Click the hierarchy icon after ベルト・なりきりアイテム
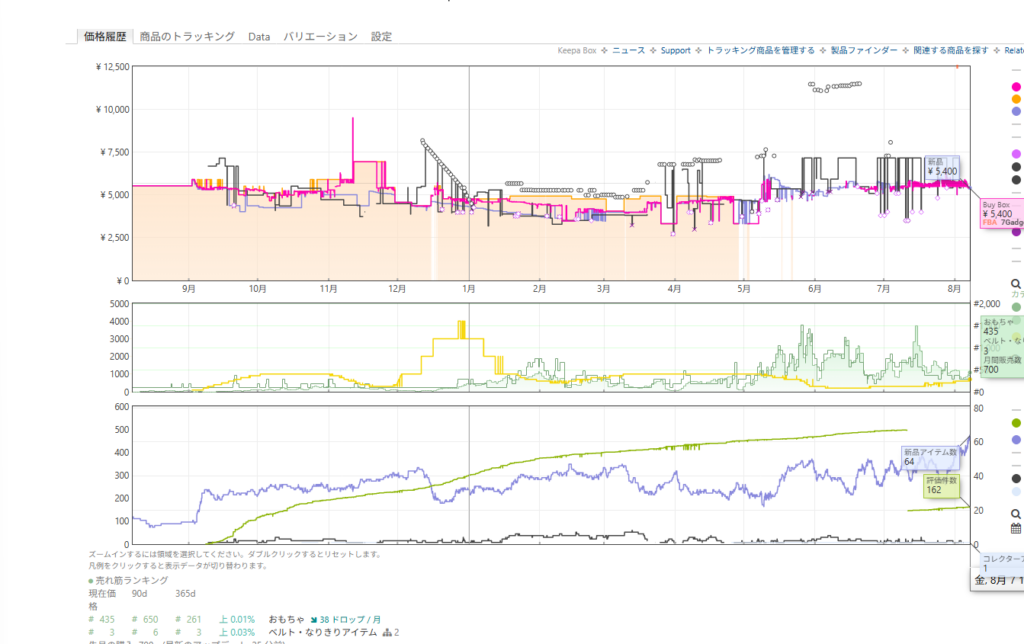The height and width of the screenshot is (644, 1024). [x=387, y=632]
